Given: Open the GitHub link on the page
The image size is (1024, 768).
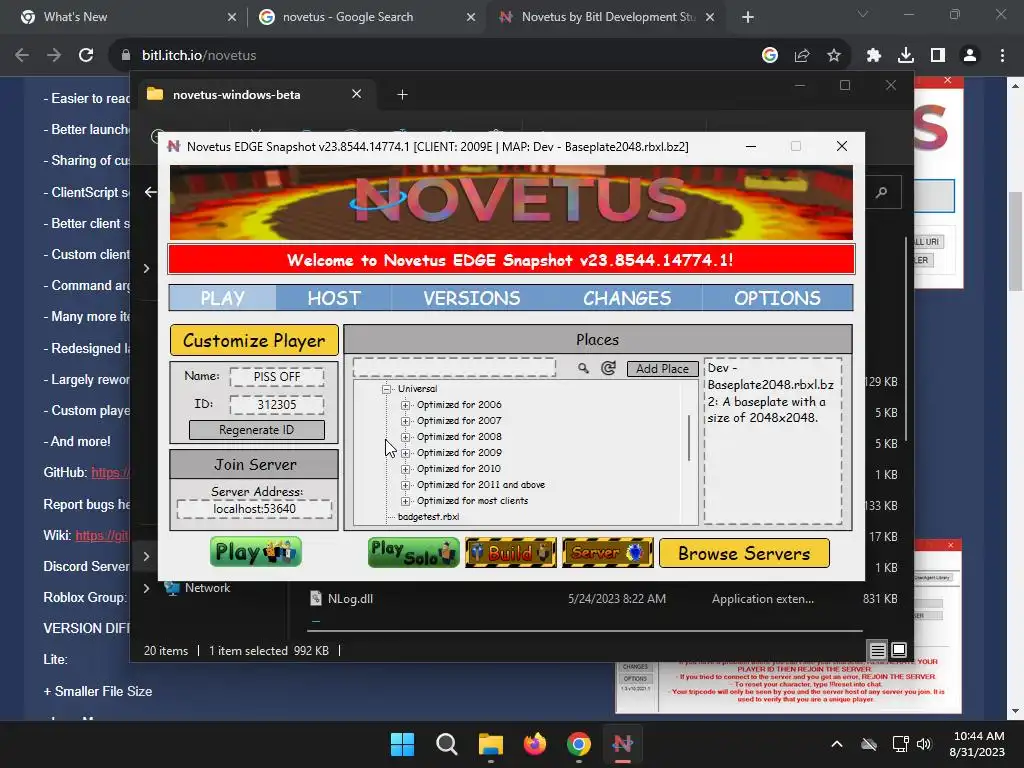Looking at the screenshot, I should tap(110, 473).
